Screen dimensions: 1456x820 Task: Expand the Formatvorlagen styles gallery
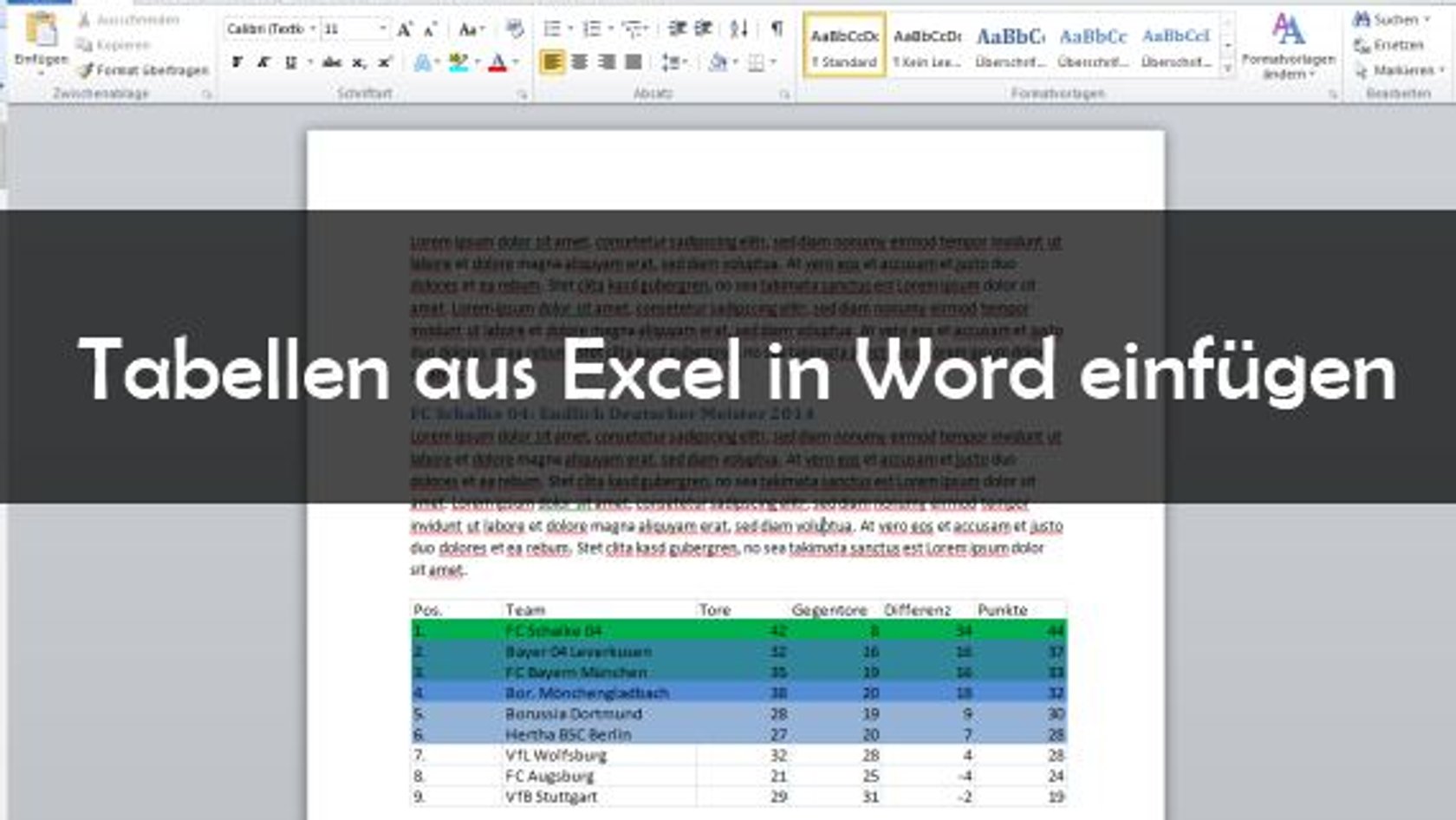coord(1227,68)
